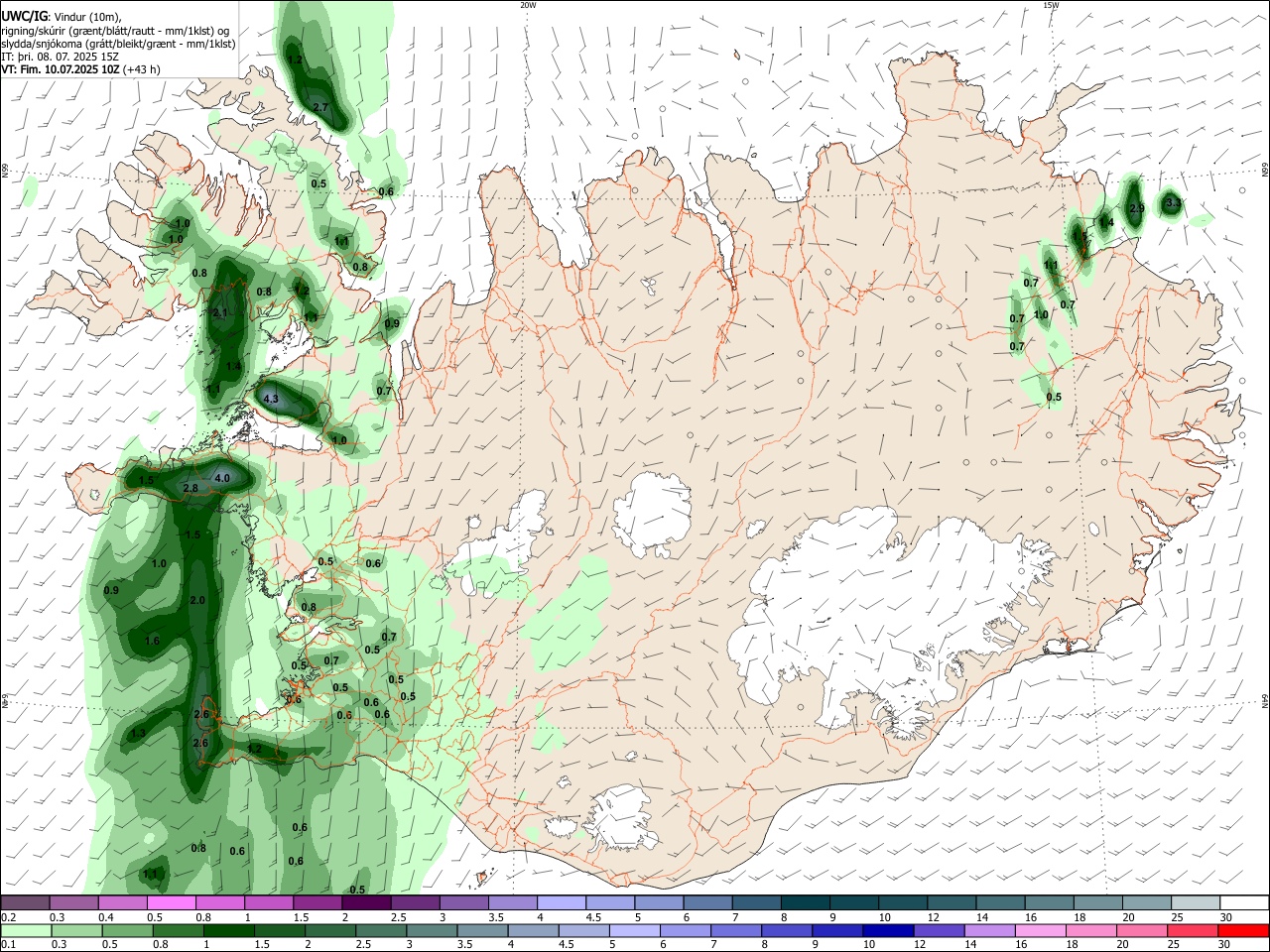Click the IT: þri. 08. 07. 2025 15Z line

(x=60, y=57)
